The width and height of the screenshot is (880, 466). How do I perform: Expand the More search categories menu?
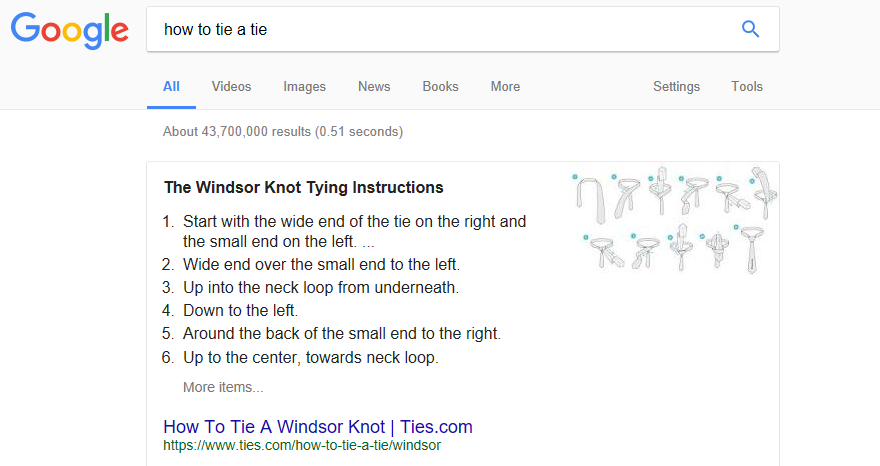tap(505, 87)
